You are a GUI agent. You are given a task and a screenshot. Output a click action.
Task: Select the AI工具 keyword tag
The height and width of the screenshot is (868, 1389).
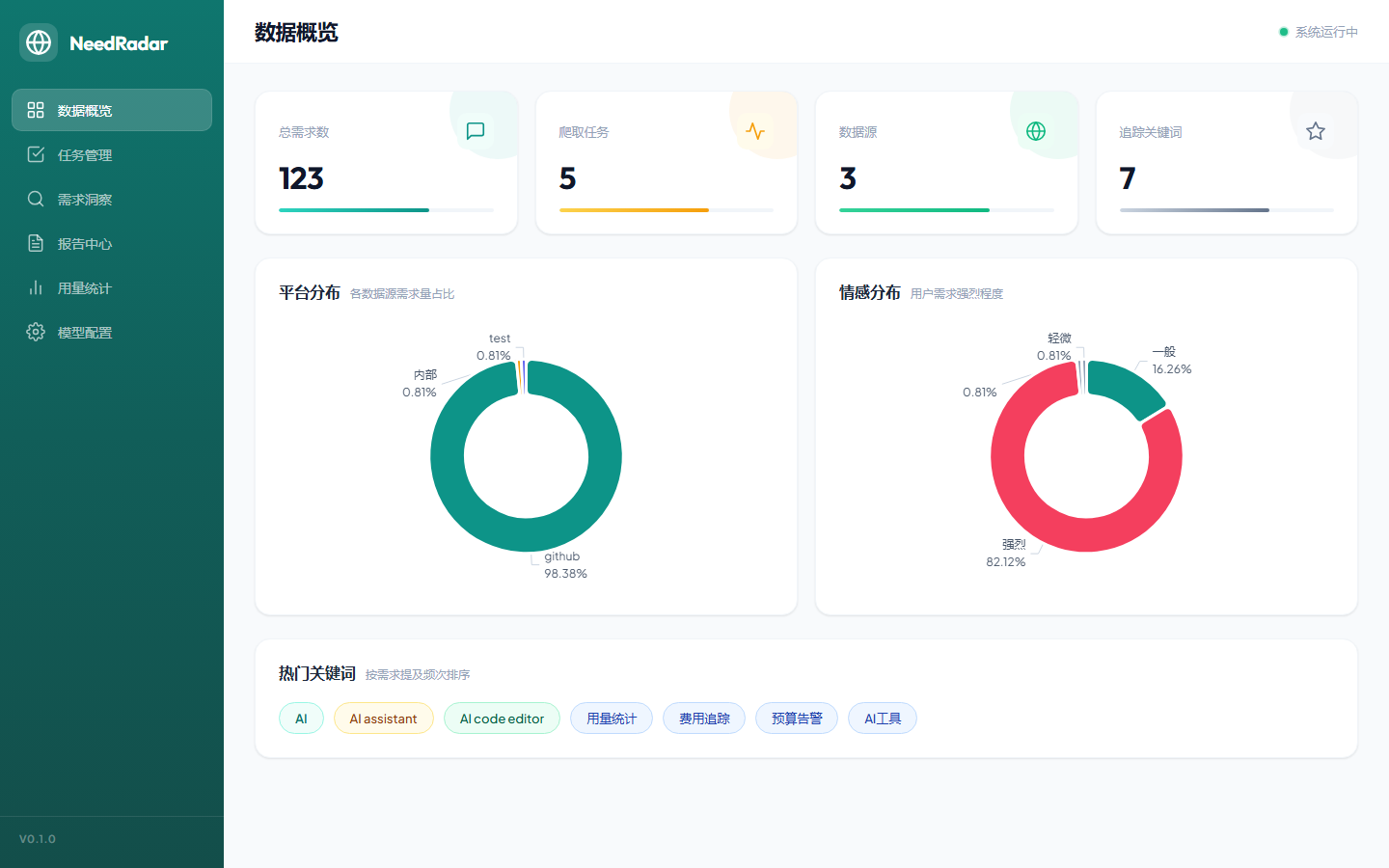[x=883, y=719]
